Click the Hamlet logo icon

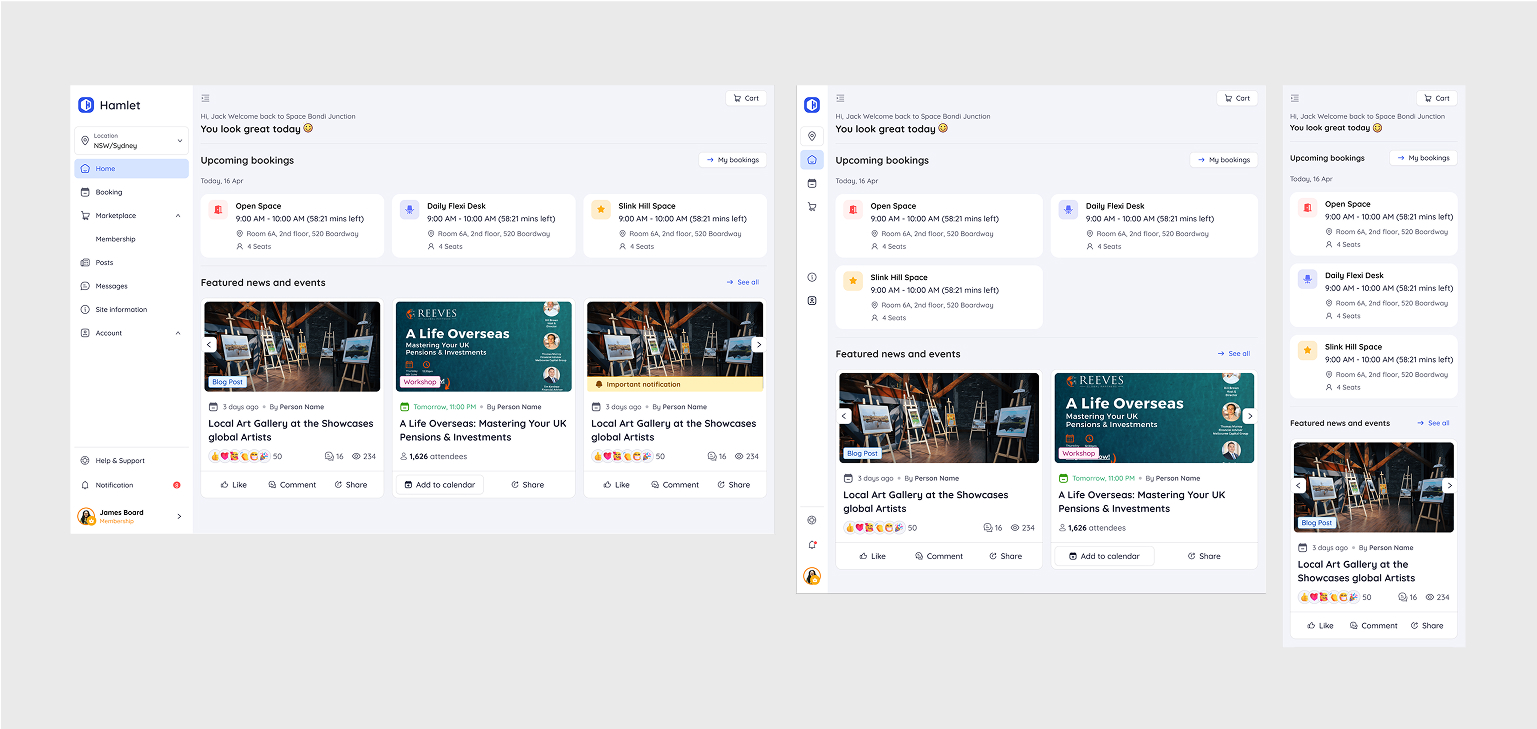click(x=85, y=104)
